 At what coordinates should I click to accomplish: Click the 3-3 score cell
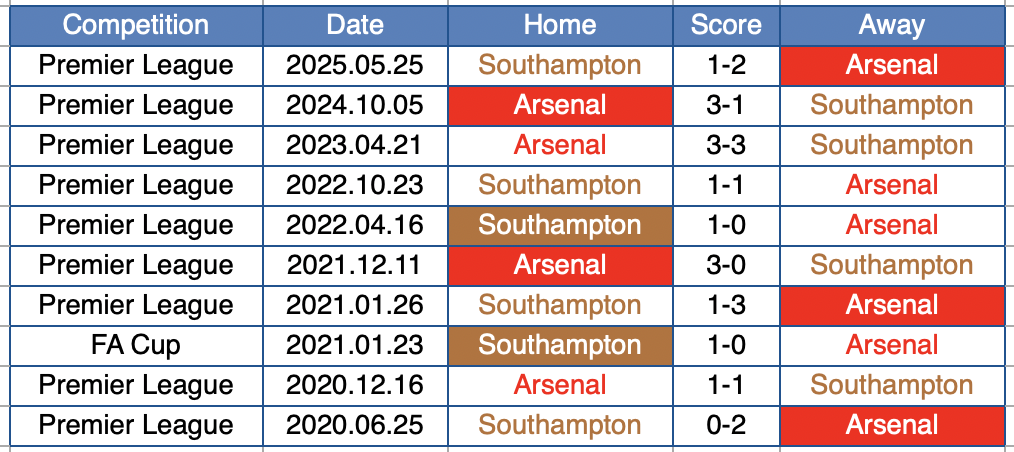click(x=726, y=145)
